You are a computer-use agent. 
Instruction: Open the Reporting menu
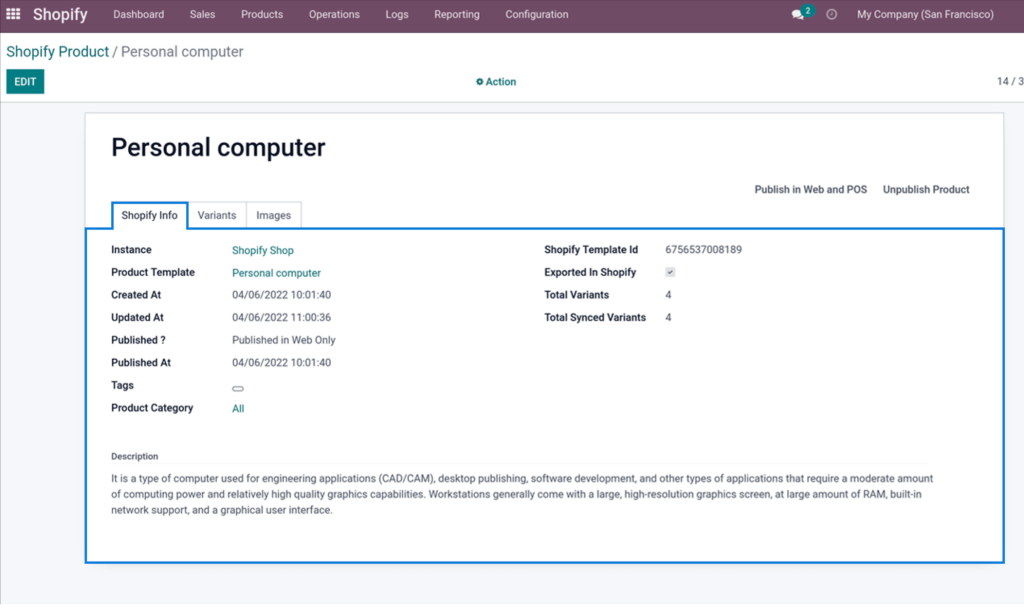point(456,14)
